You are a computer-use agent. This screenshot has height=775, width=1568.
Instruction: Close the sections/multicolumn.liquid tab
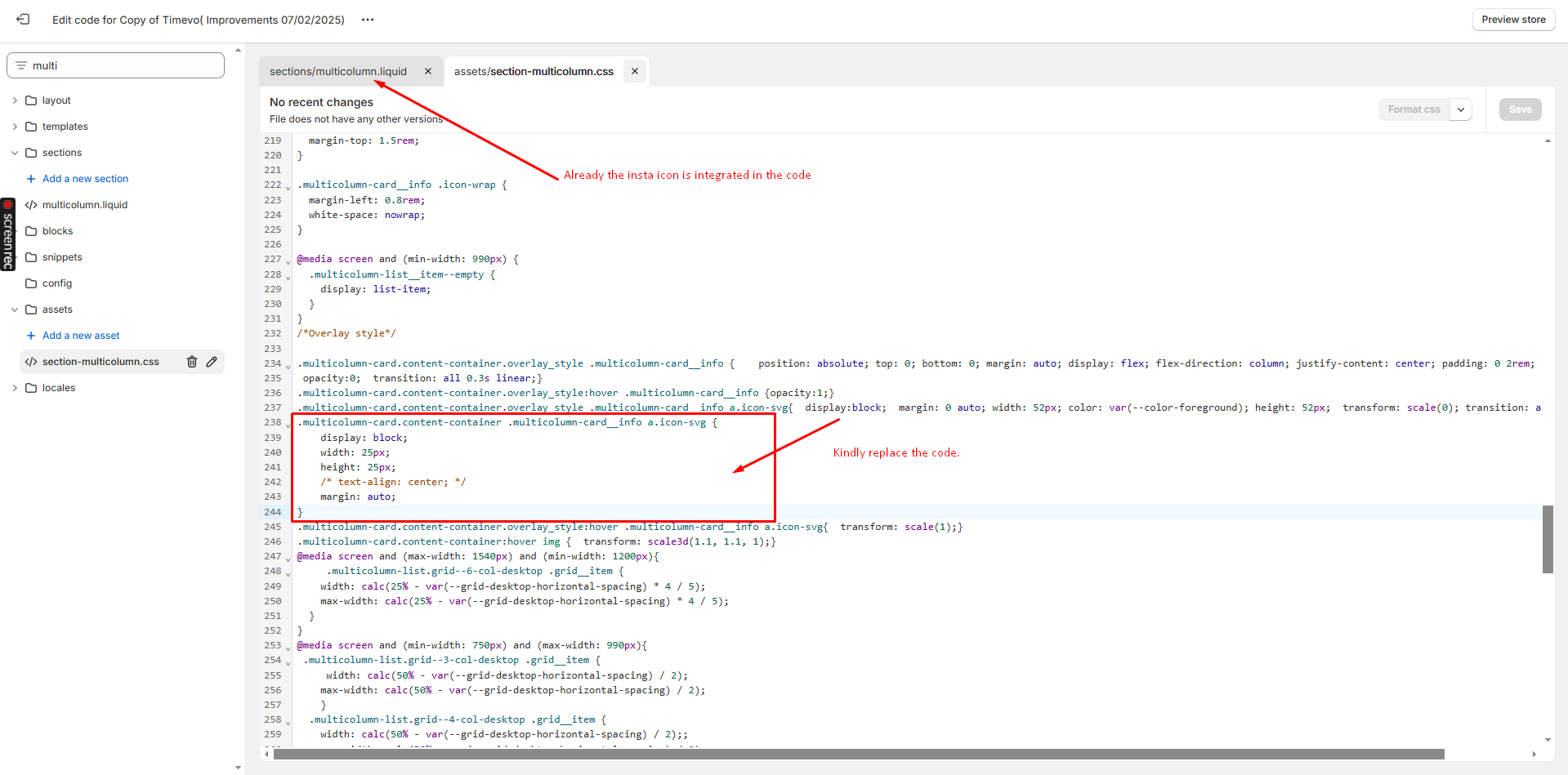click(428, 71)
